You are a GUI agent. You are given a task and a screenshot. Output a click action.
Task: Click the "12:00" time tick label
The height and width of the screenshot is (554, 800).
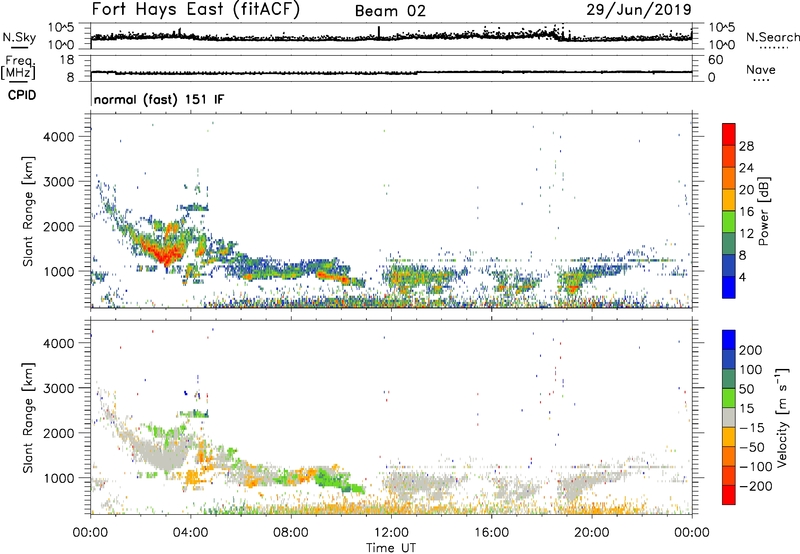(391, 533)
